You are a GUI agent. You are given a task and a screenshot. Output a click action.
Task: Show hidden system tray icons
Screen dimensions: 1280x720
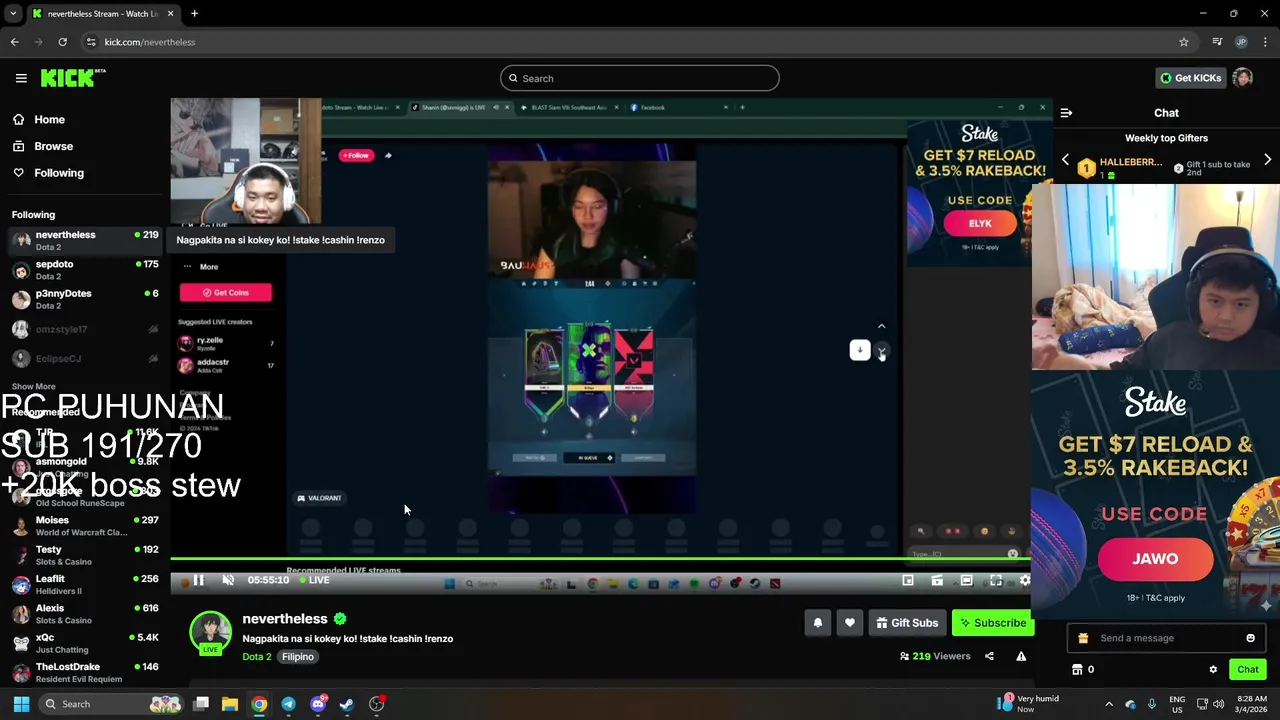pyautogui.click(x=1108, y=704)
